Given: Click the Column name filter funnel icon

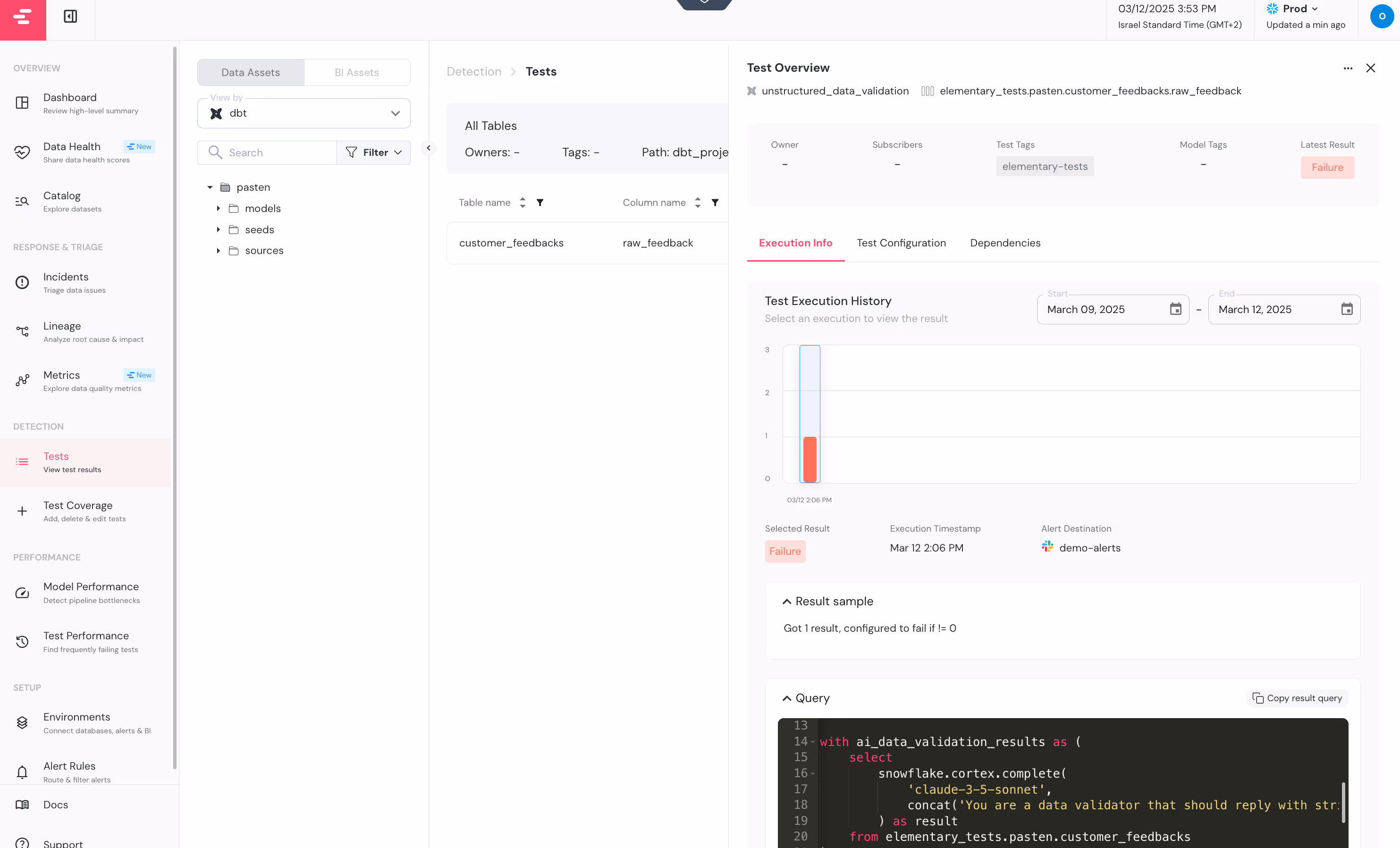Looking at the screenshot, I should (x=715, y=203).
